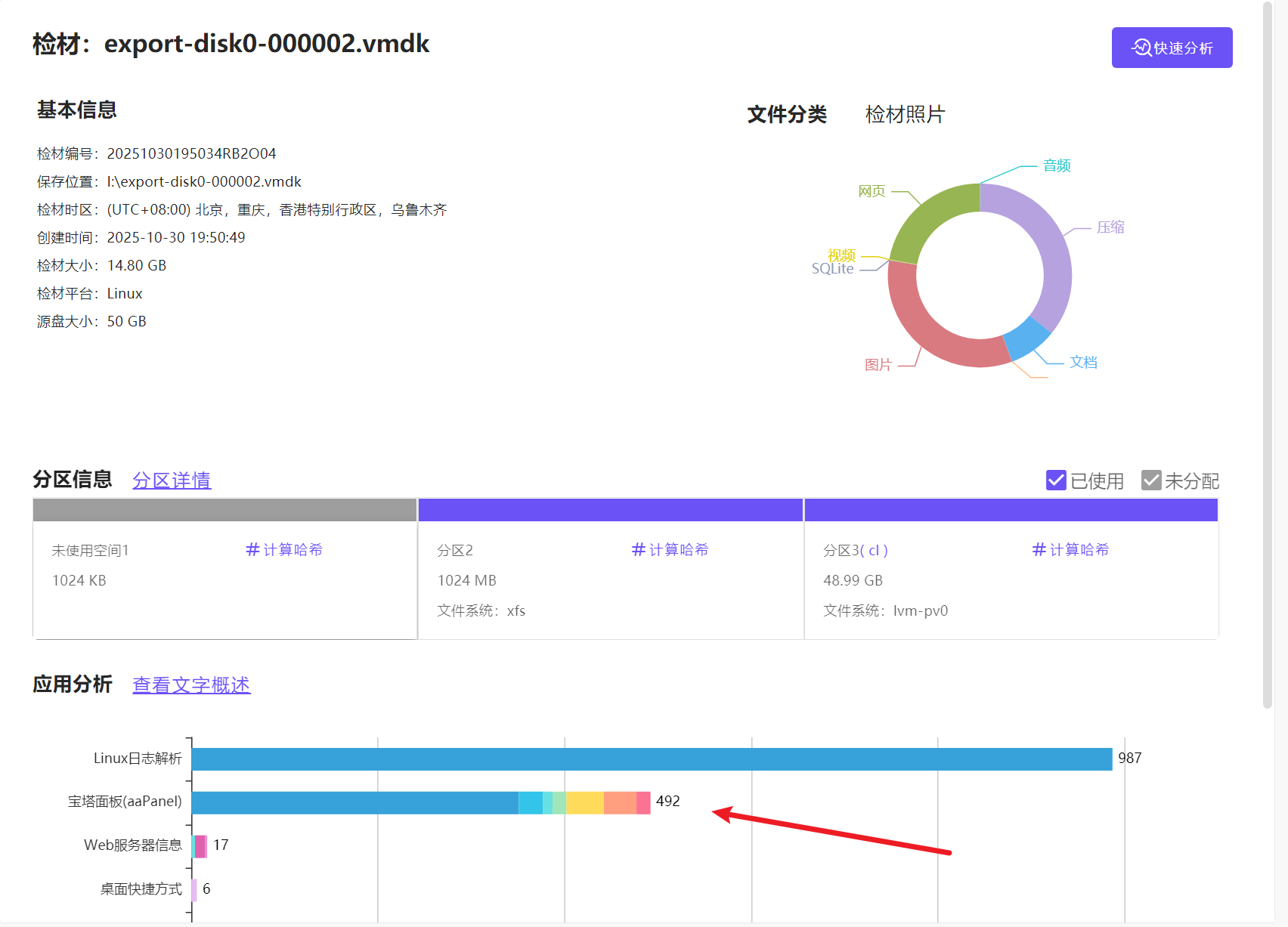Select the 文件分类 tab
1288x927 pixels.
coord(787,115)
